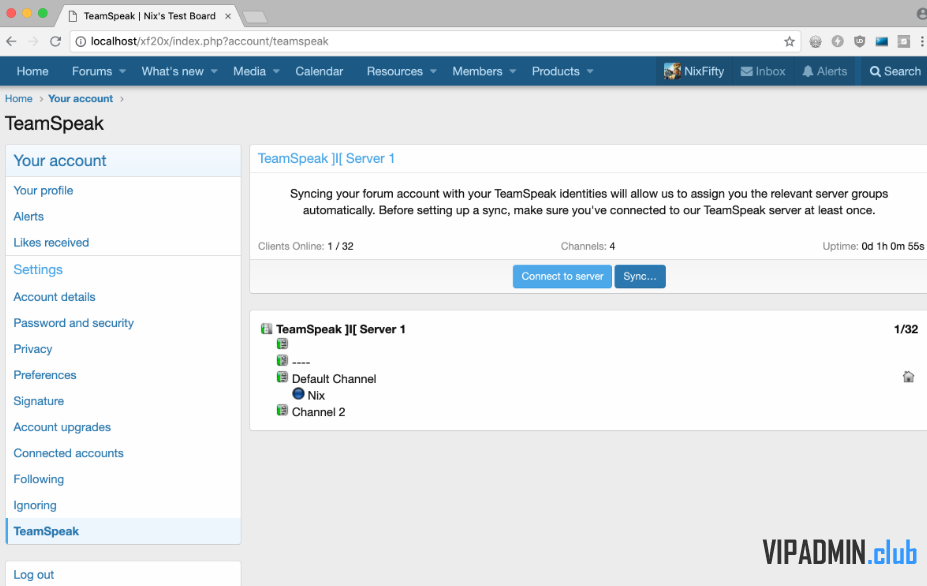The height and width of the screenshot is (586, 927).
Task: Open the Members navigation item
Action: click(477, 72)
